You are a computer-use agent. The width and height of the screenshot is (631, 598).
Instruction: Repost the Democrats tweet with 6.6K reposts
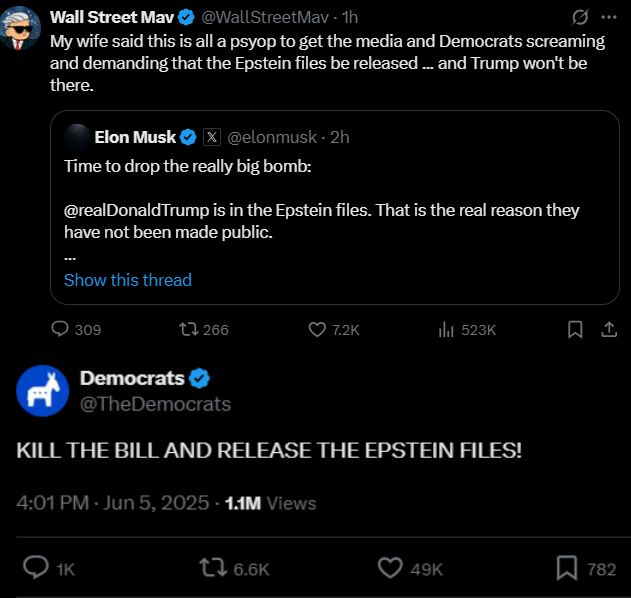tap(212, 568)
